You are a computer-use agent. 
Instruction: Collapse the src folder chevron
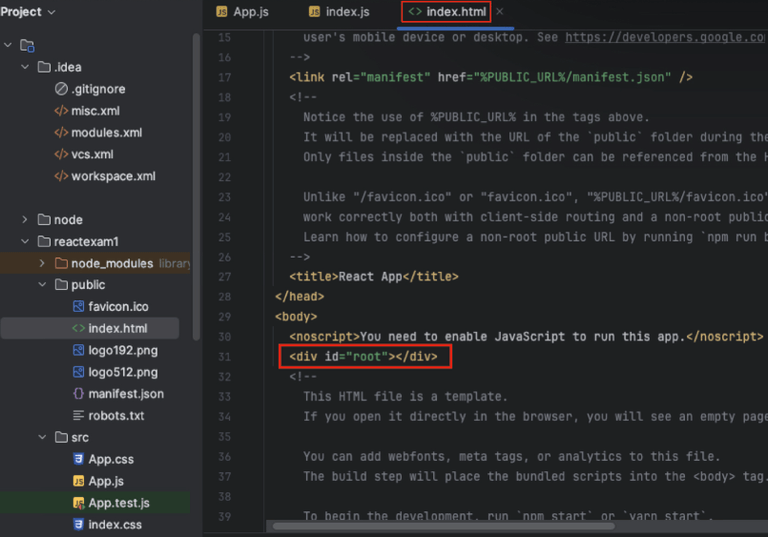point(42,437)
